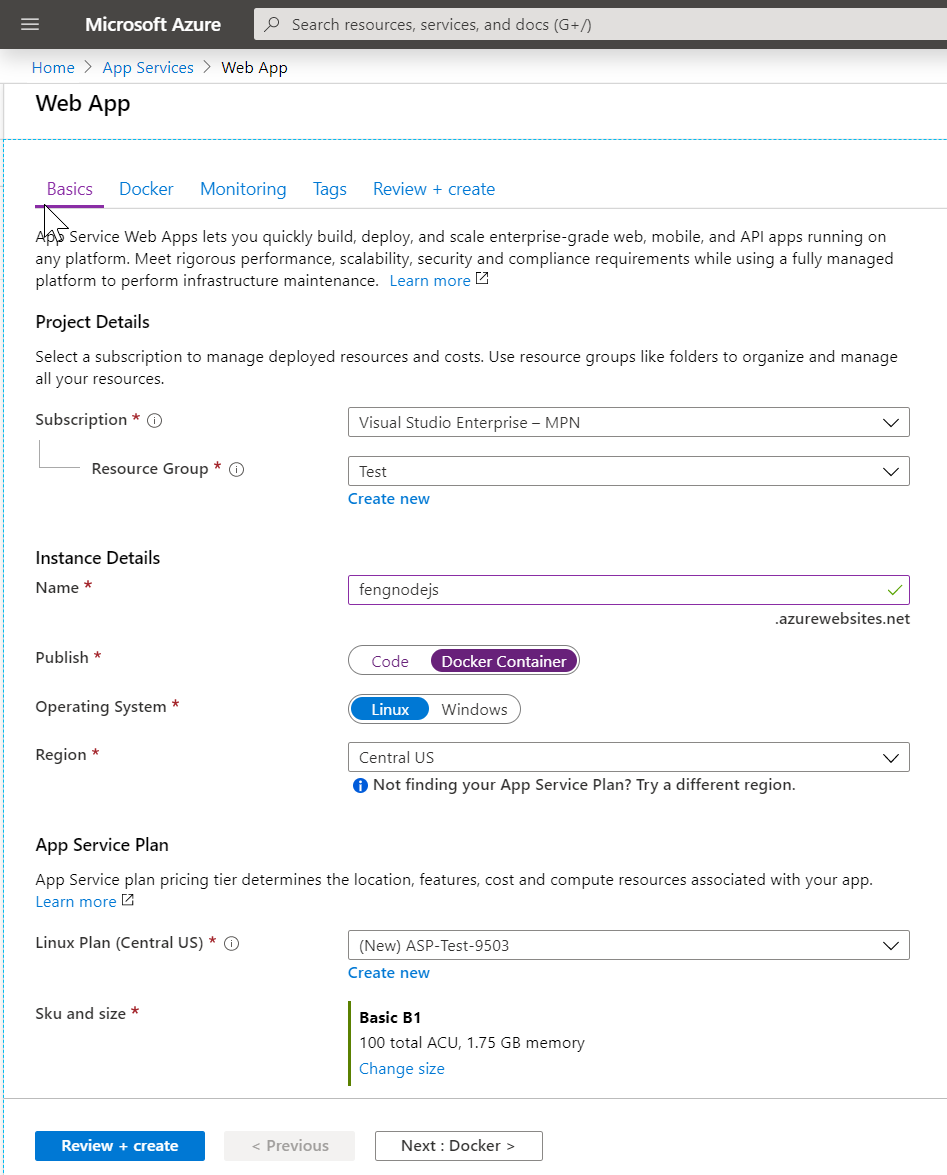Image resolution: width=947 pixels, height=1175 pixels.
Task: Expand the Subscription dropdown
Action: [629, 423]
